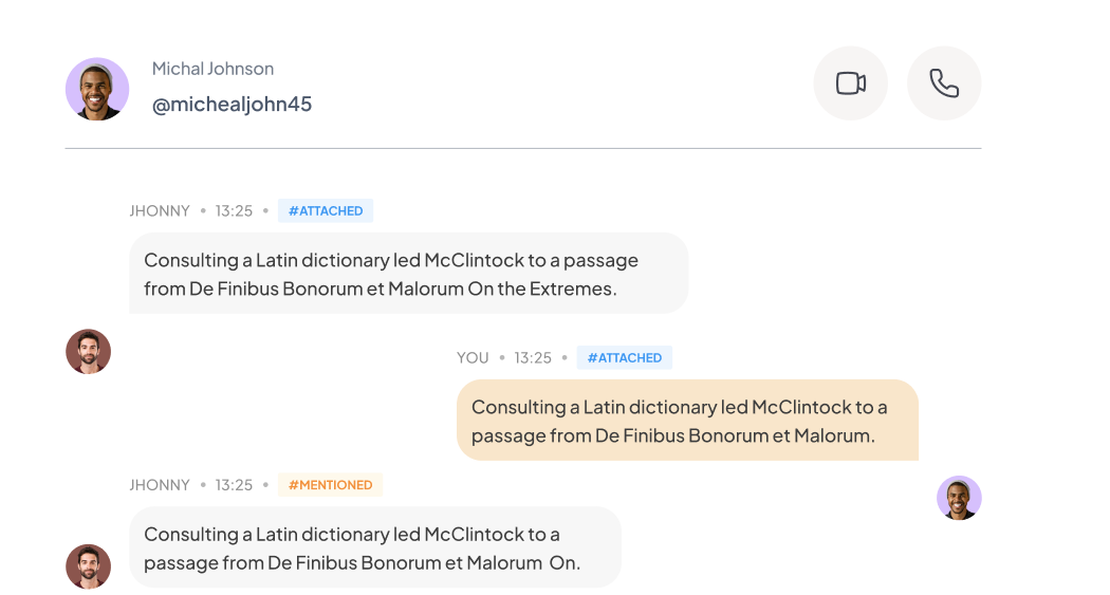The width and height of the screenshot is (1110, 595).
Task: Click the 13:25 timestamp next to YOU
Action: (533, 358)
